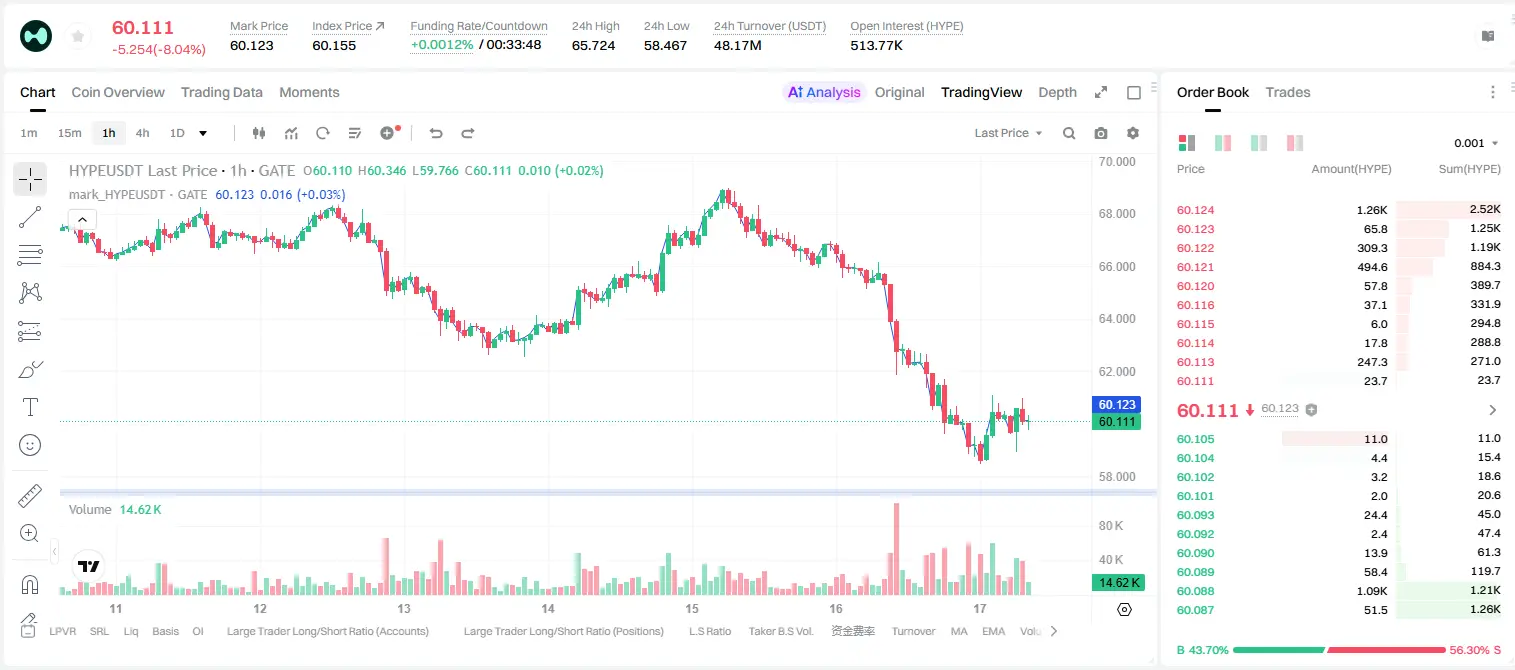
Task: Show only buy orders in order book
Action: [x=1259, y=143]
